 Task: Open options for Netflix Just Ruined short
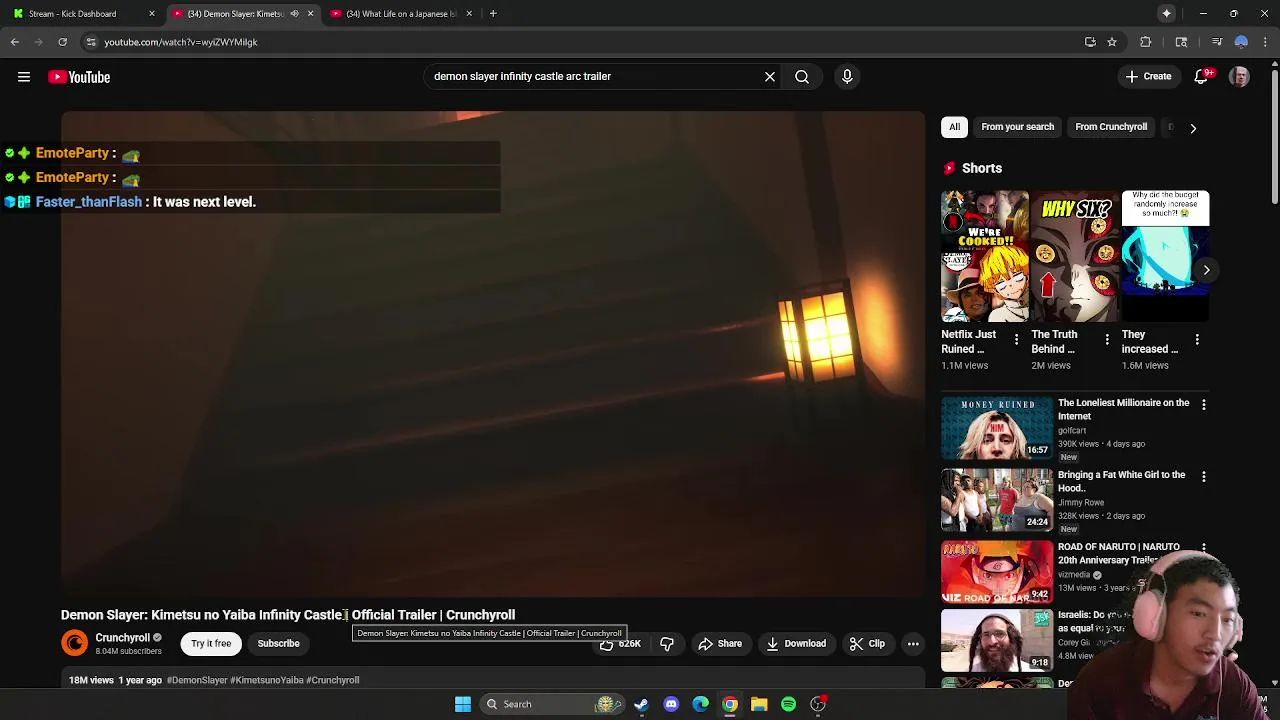[1016, 340]
